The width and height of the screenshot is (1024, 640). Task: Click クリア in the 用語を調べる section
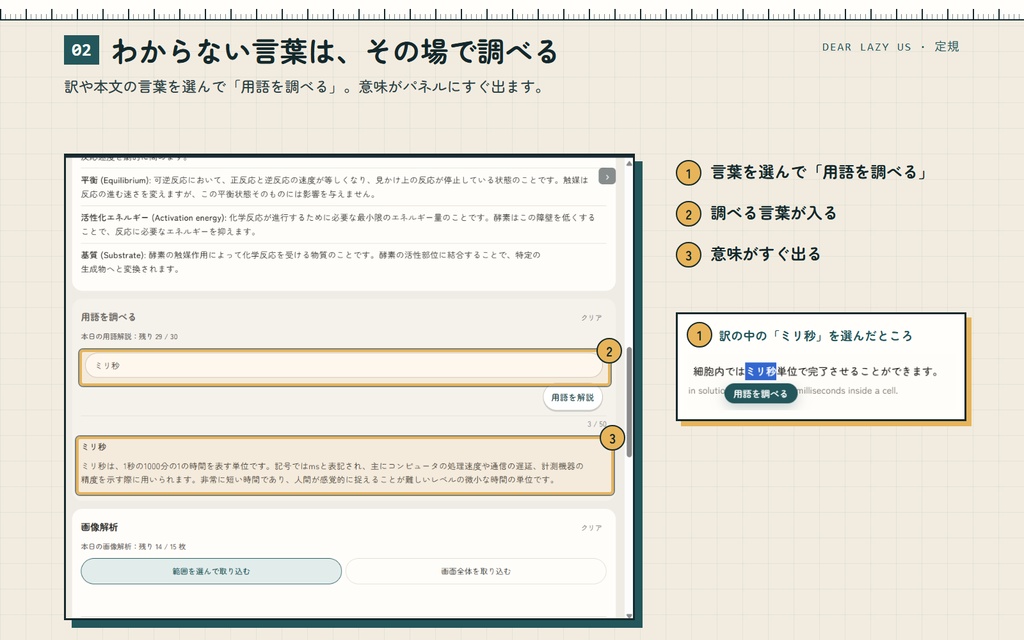pos(592,317)
